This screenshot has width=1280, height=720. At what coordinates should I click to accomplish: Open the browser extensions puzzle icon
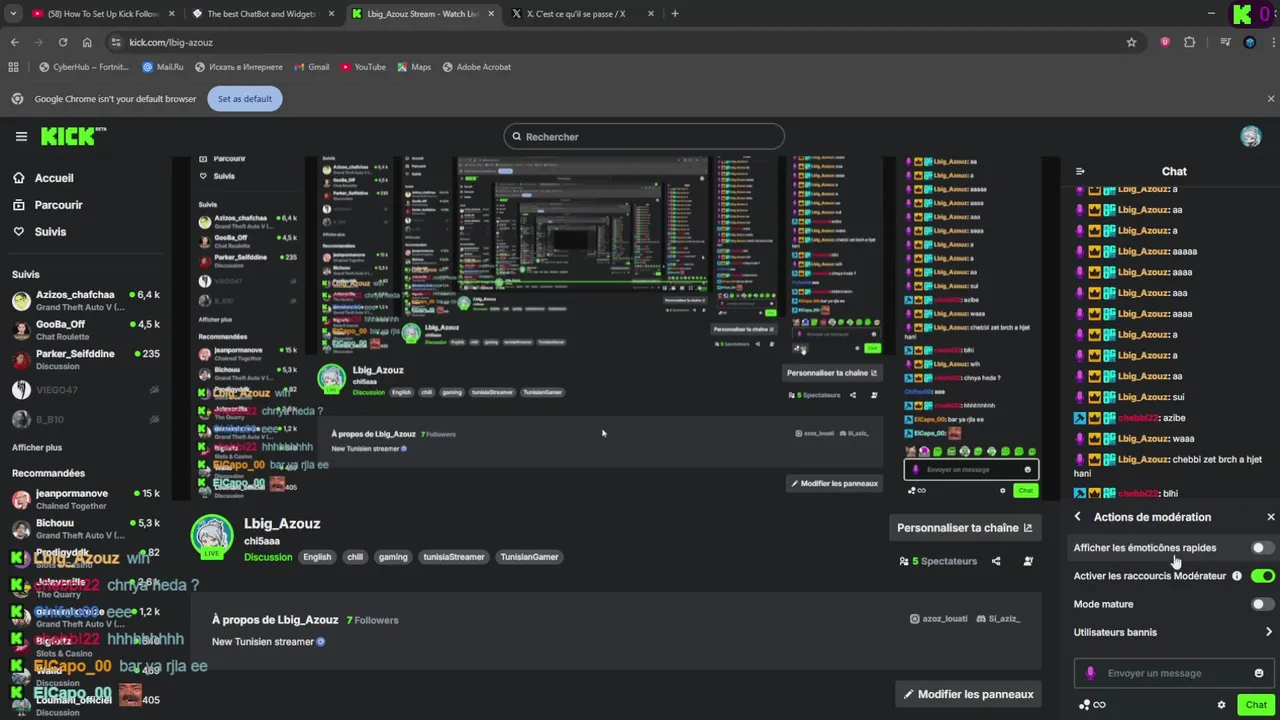1189,42
